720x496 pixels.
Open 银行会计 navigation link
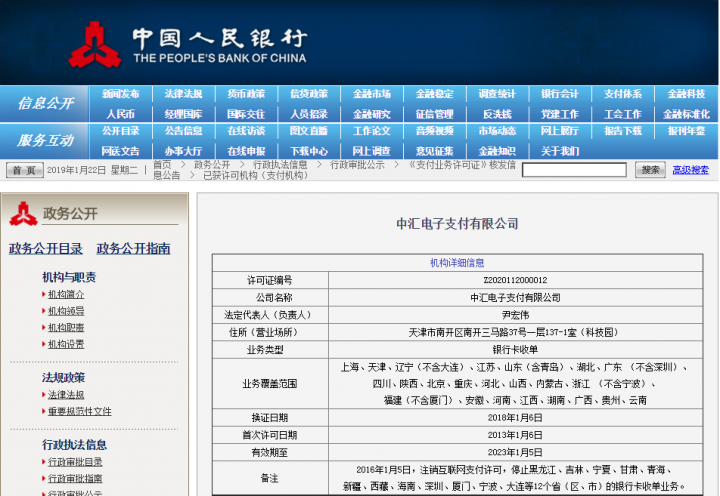[560, 94]
